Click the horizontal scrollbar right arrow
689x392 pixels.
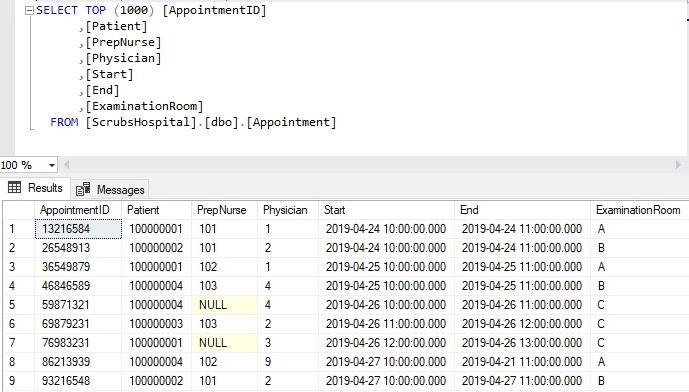click(x=678, y=165)
